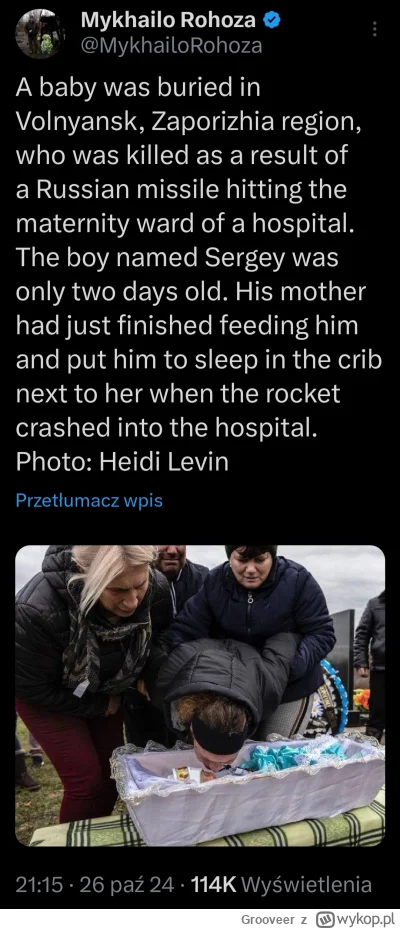Screen dimensions: 400x929
Task: Click the tweet's opening line "A baby was buried in"
Action: (x=137, y=88)
